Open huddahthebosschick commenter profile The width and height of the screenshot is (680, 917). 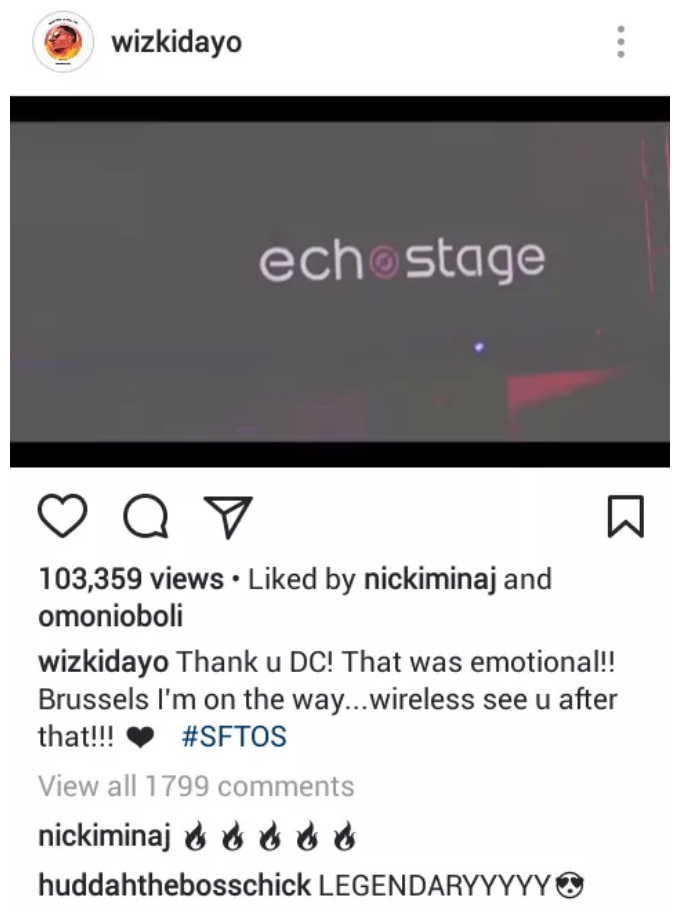coord(174,885)
